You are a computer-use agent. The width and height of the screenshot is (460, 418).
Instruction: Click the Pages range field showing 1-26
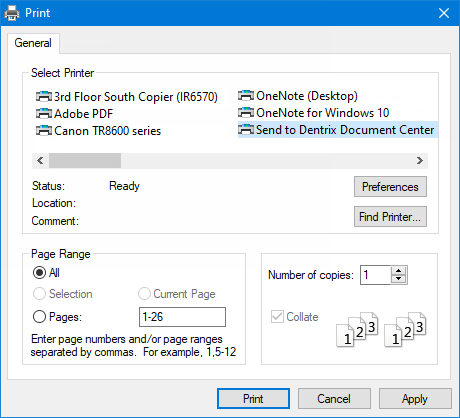point(182,317)
